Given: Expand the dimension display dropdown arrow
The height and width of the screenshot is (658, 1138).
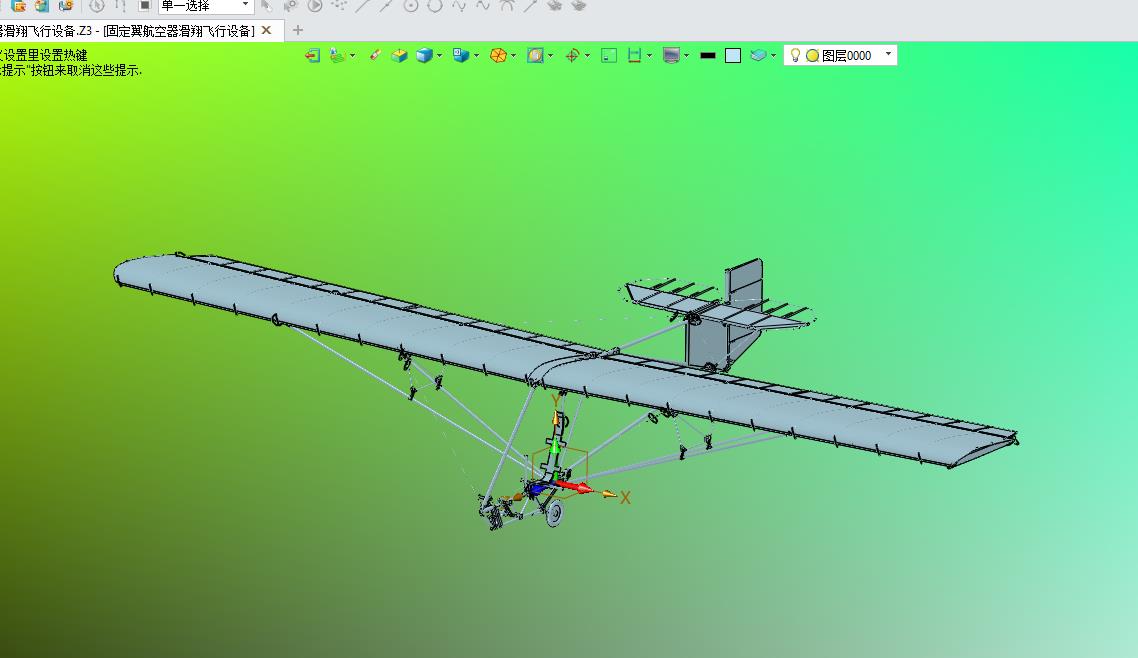Looking at the screenshot, I should tap(650, 56).
